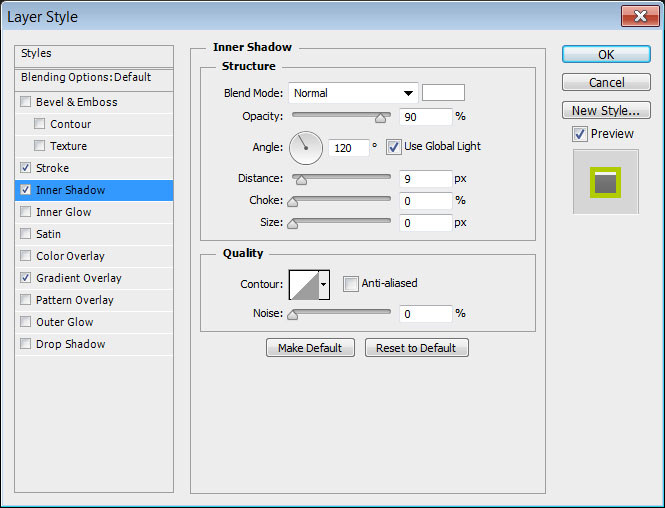Click the layer style preview thumbnail
665x508 pixels.
pyautogui.click(x=605, y=181)
